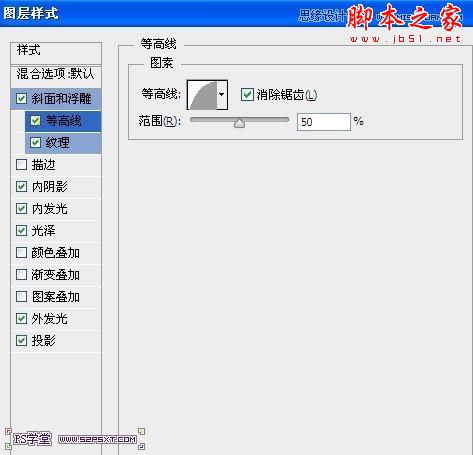Screen dimensions: 473x455
Task: Toggle the 消除锯齿 anti-alias checkbox
Action: click(x=247, y=95)
